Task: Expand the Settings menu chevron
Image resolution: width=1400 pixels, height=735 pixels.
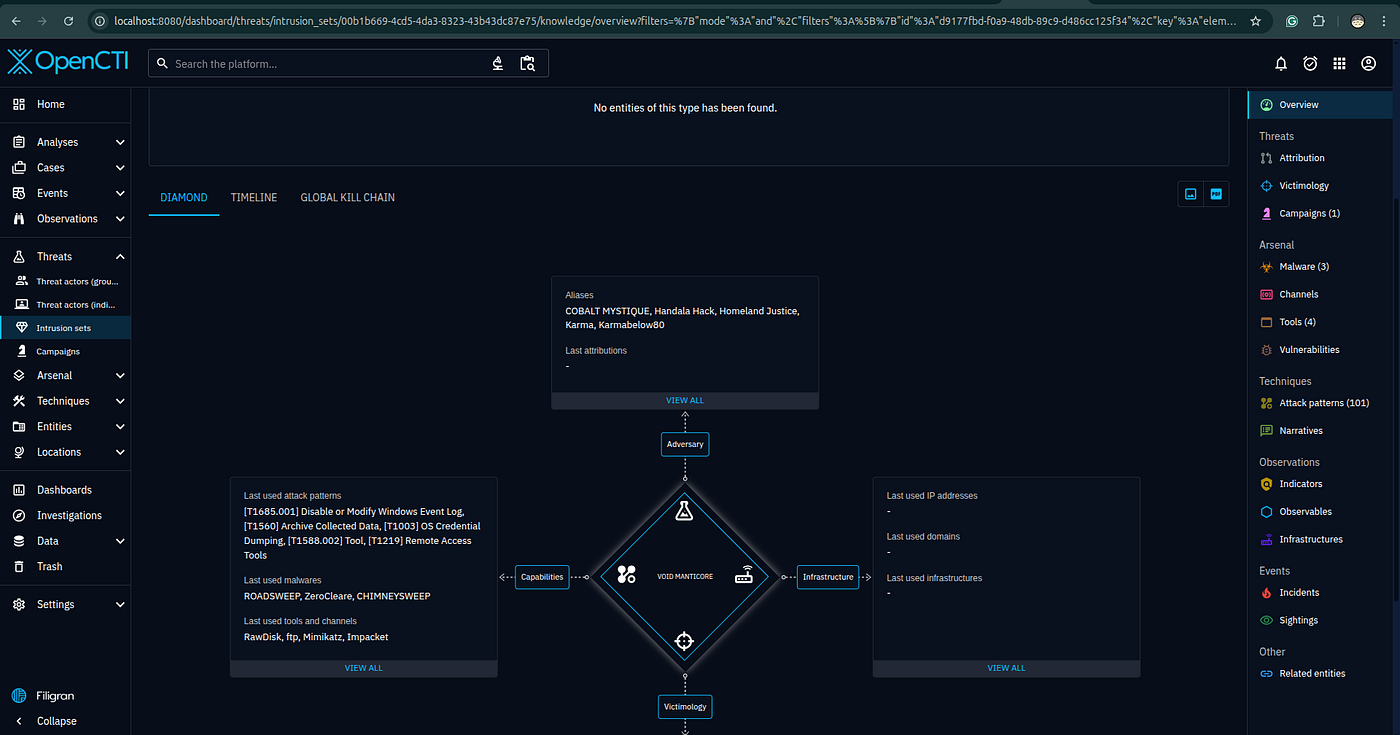Action: 120,605
